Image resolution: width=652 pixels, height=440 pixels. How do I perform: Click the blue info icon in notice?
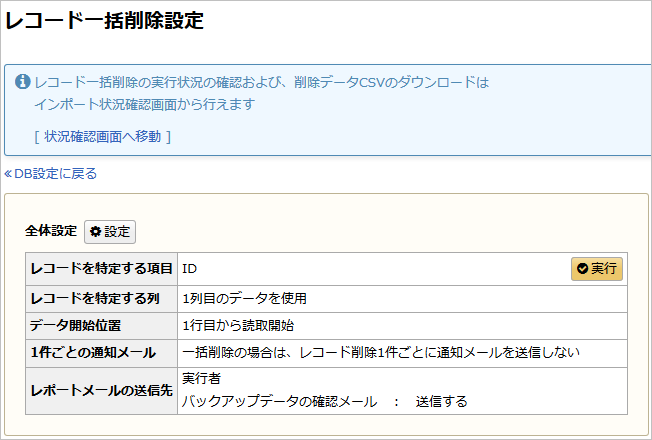tap(23, 82)
